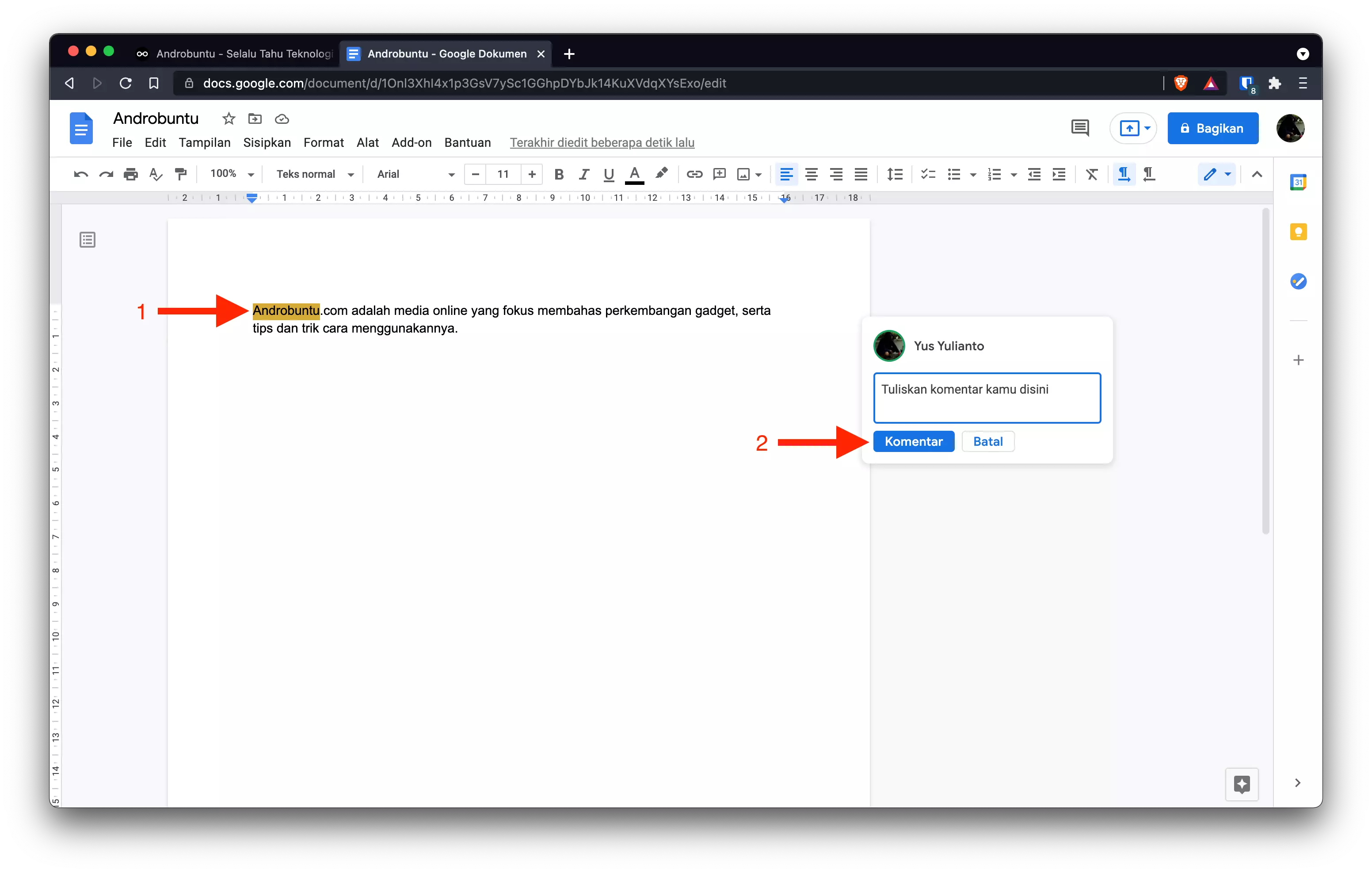Image resolution: width=1372 pixels, height=873 pixels.
Task: Select the Print icon
Action: click(x=130, y=175)
